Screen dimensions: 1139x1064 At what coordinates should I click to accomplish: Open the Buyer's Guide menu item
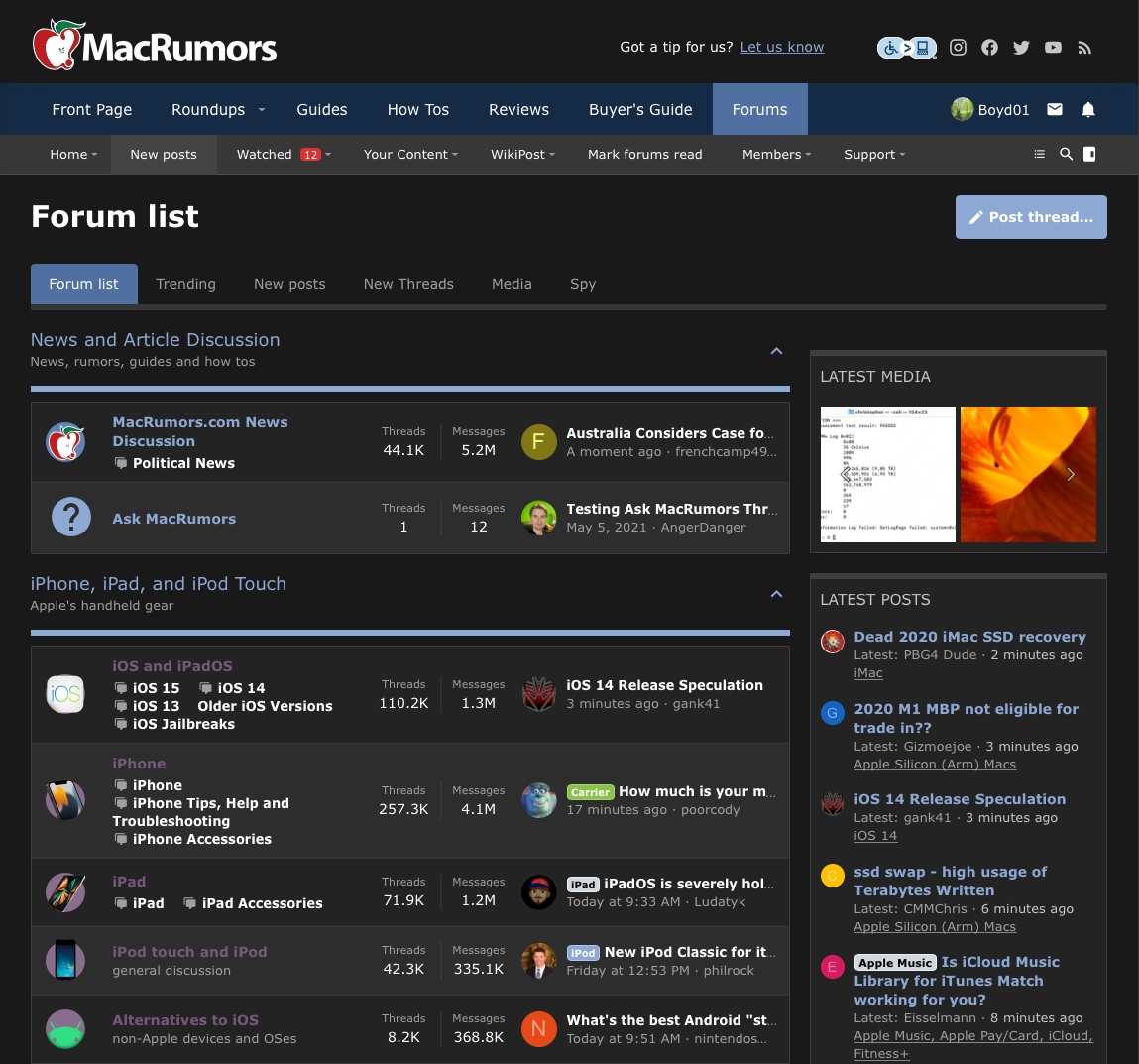[640, 110]
